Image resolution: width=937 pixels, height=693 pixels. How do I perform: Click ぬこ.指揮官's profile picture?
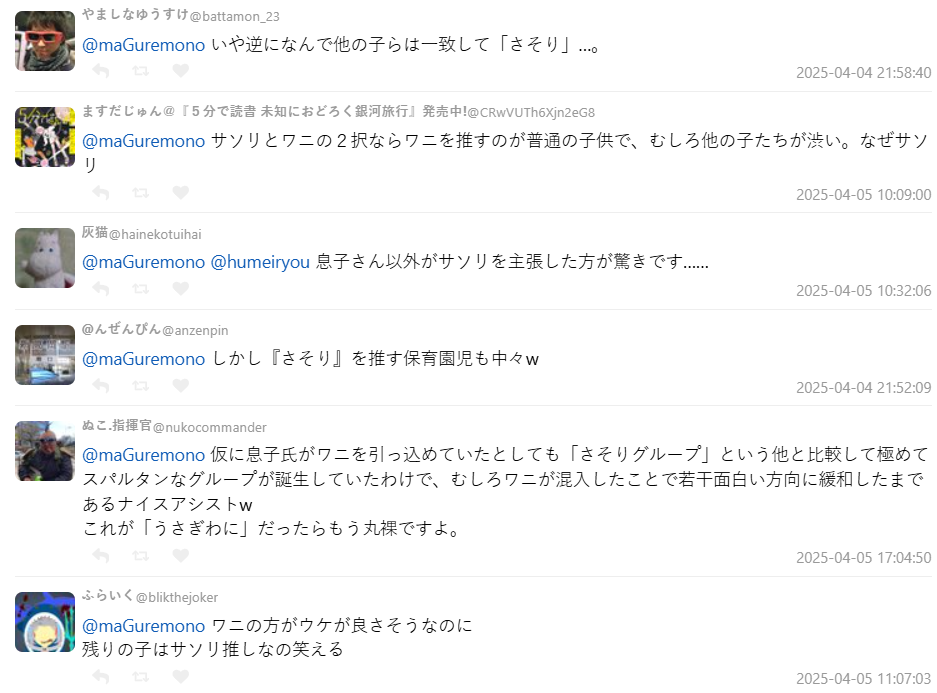click(x=45, y=451)
